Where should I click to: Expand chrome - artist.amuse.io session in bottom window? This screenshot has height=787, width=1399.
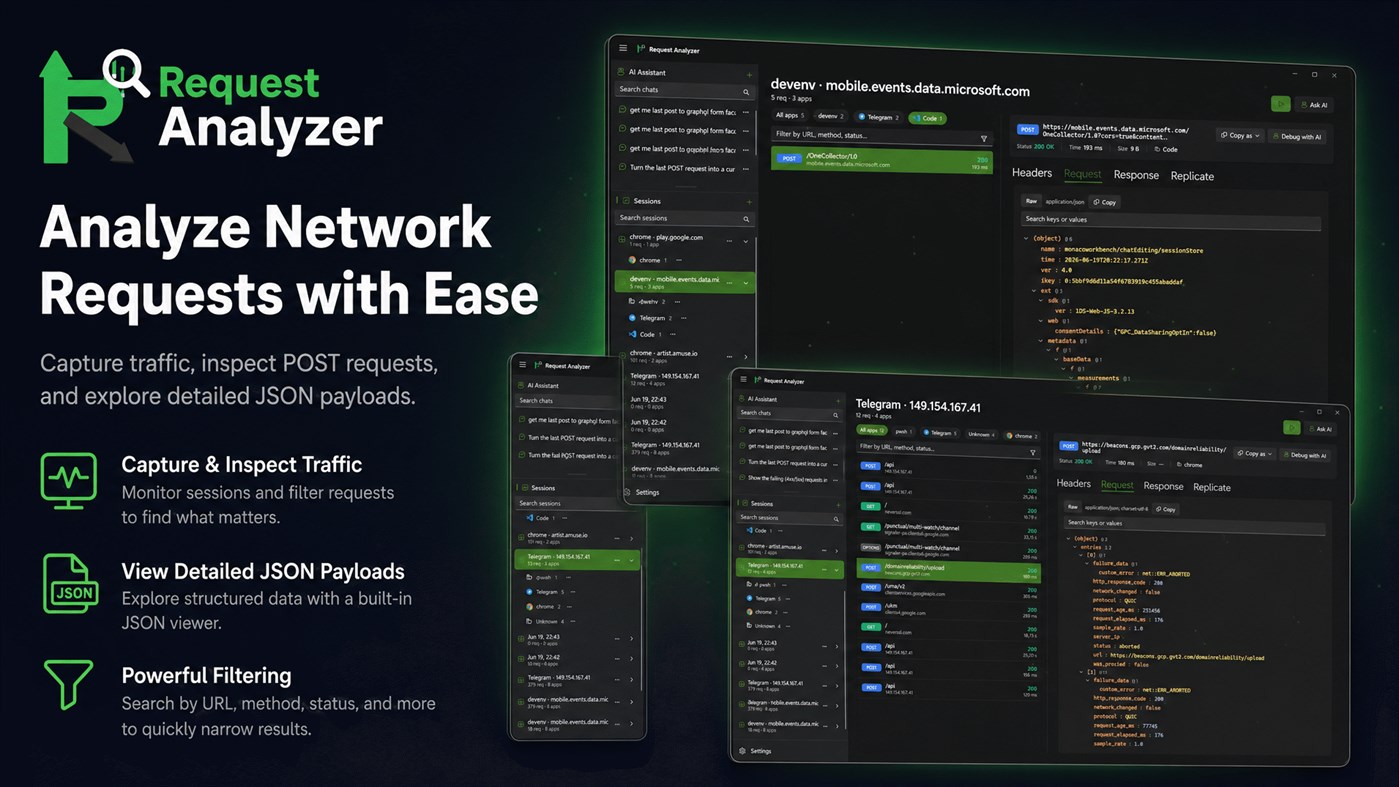pos(837,550)
